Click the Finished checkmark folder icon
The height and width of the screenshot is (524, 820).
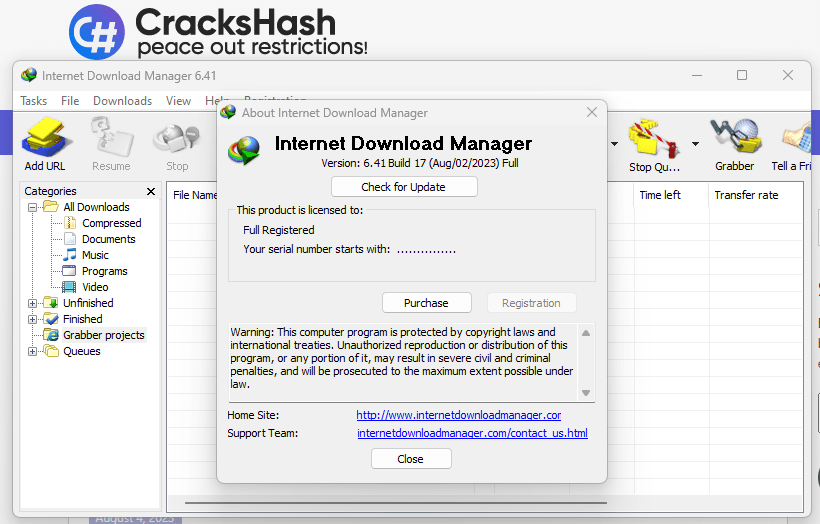click(51, 319)
